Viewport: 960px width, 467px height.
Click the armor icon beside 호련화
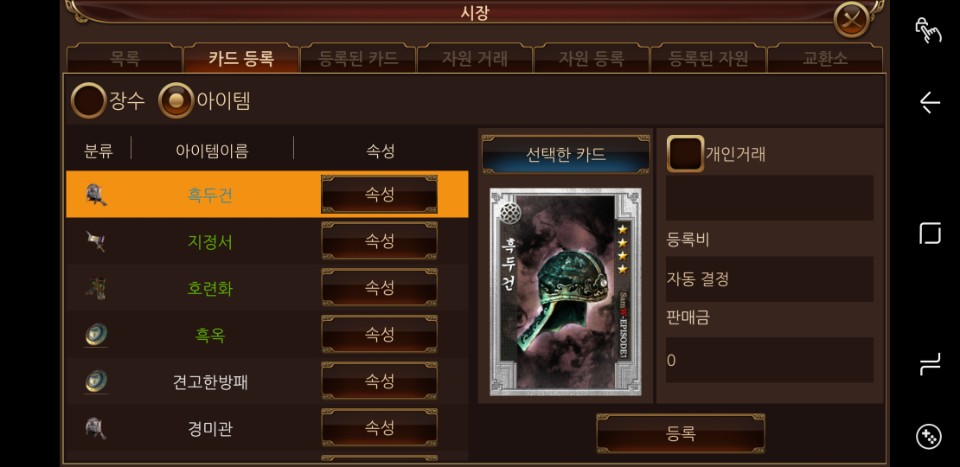[x=96, y=288]
